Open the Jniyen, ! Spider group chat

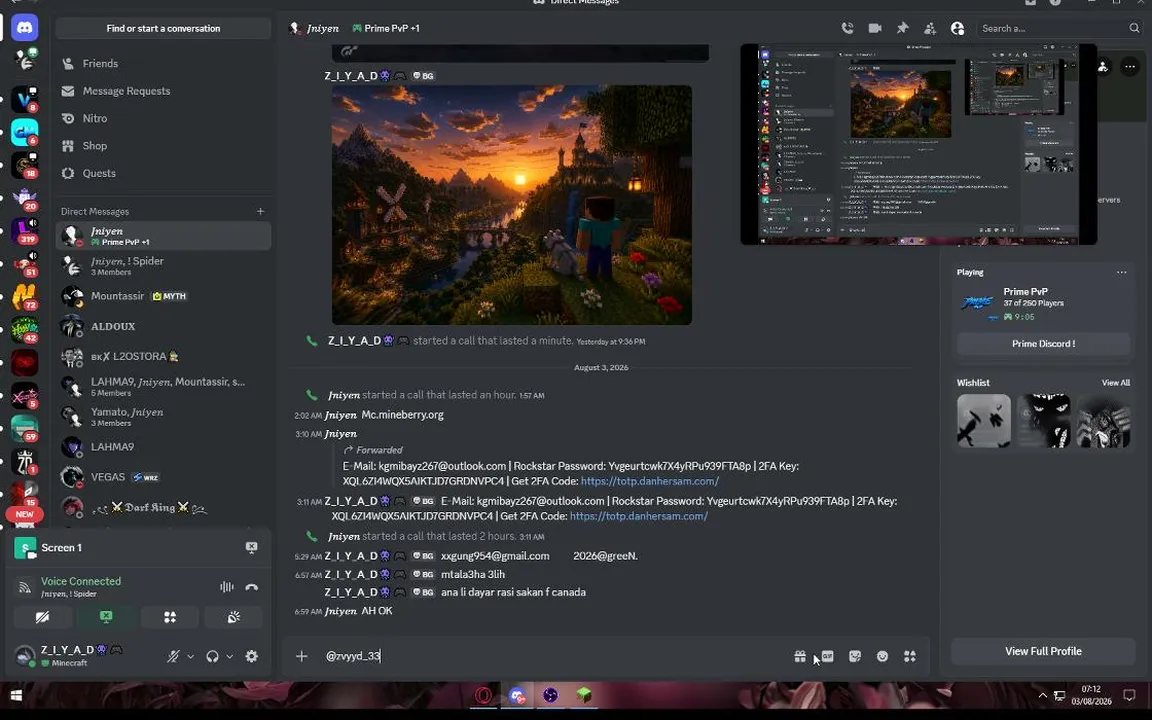click(163, 265)
